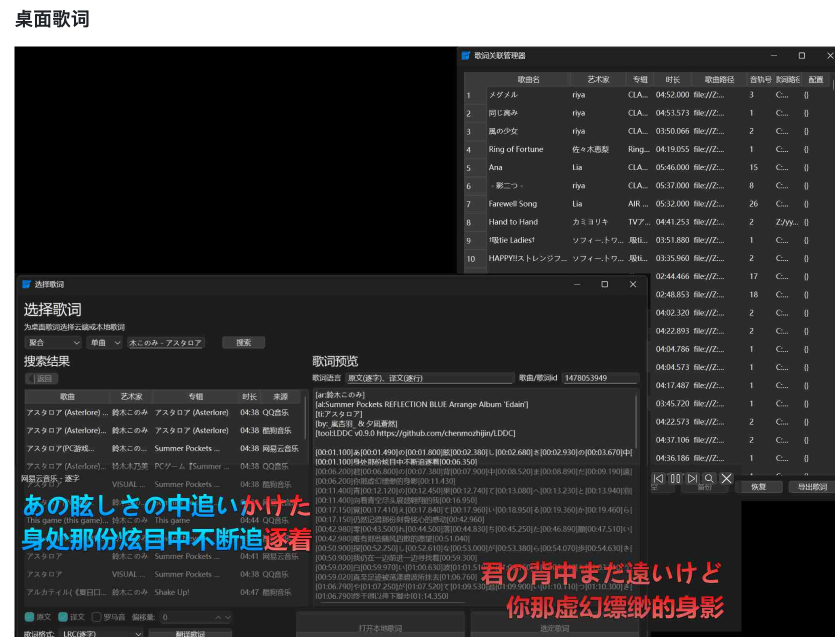Click the 搜索 button
Image resolution: width=835 pixels, height=637 pixels.
[243, 343]
